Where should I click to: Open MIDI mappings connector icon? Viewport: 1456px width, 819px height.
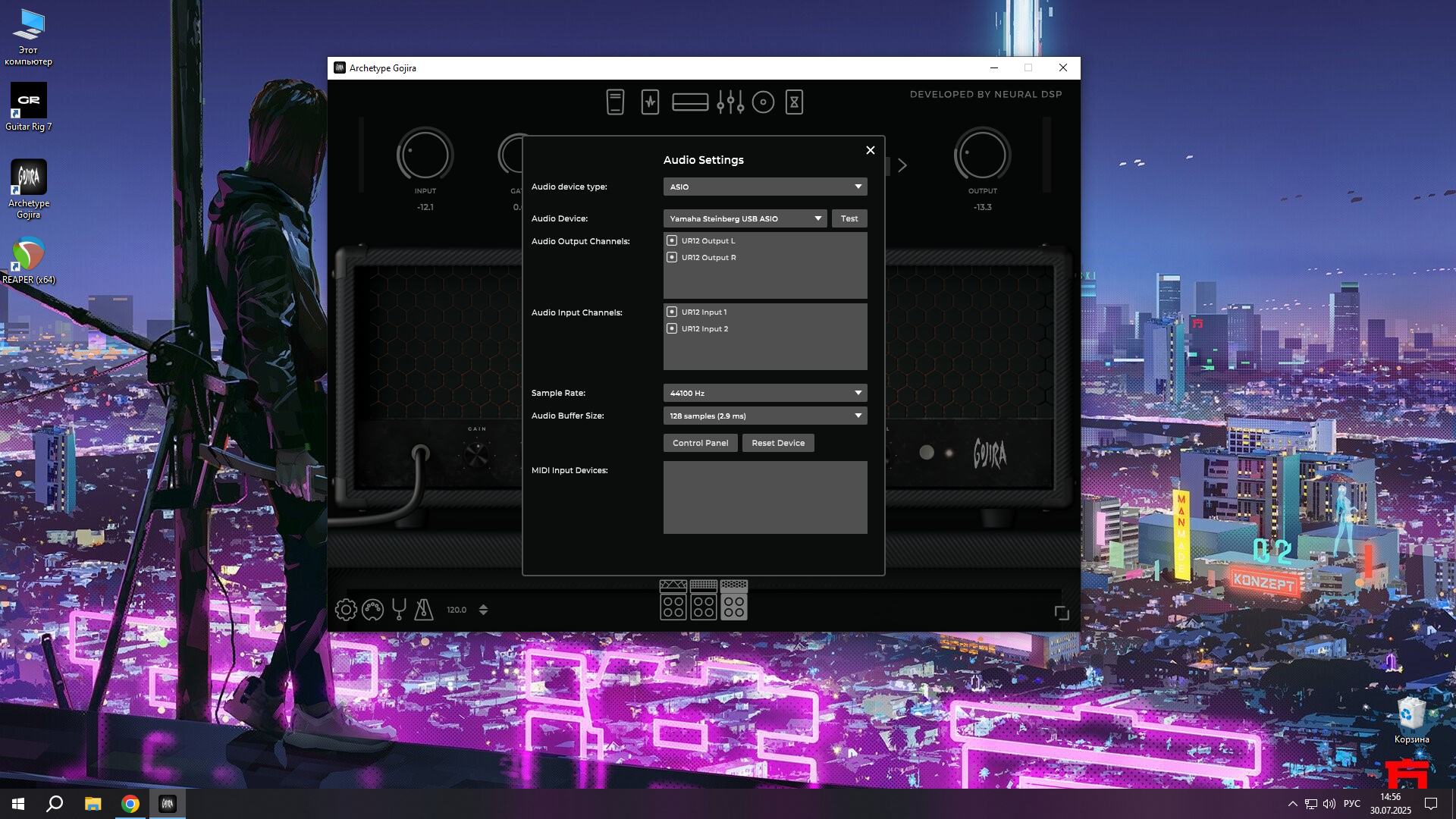372,610
